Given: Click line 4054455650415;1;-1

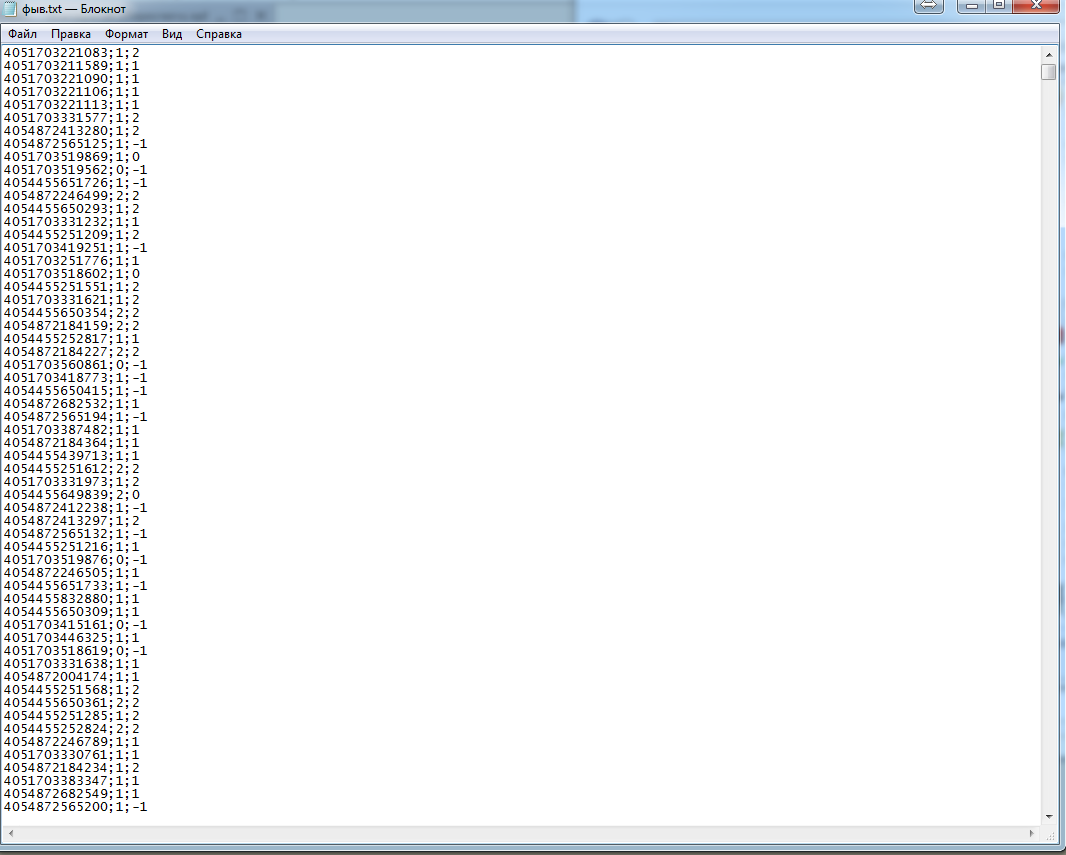Looking at the screenshot, I should [75, 390].
